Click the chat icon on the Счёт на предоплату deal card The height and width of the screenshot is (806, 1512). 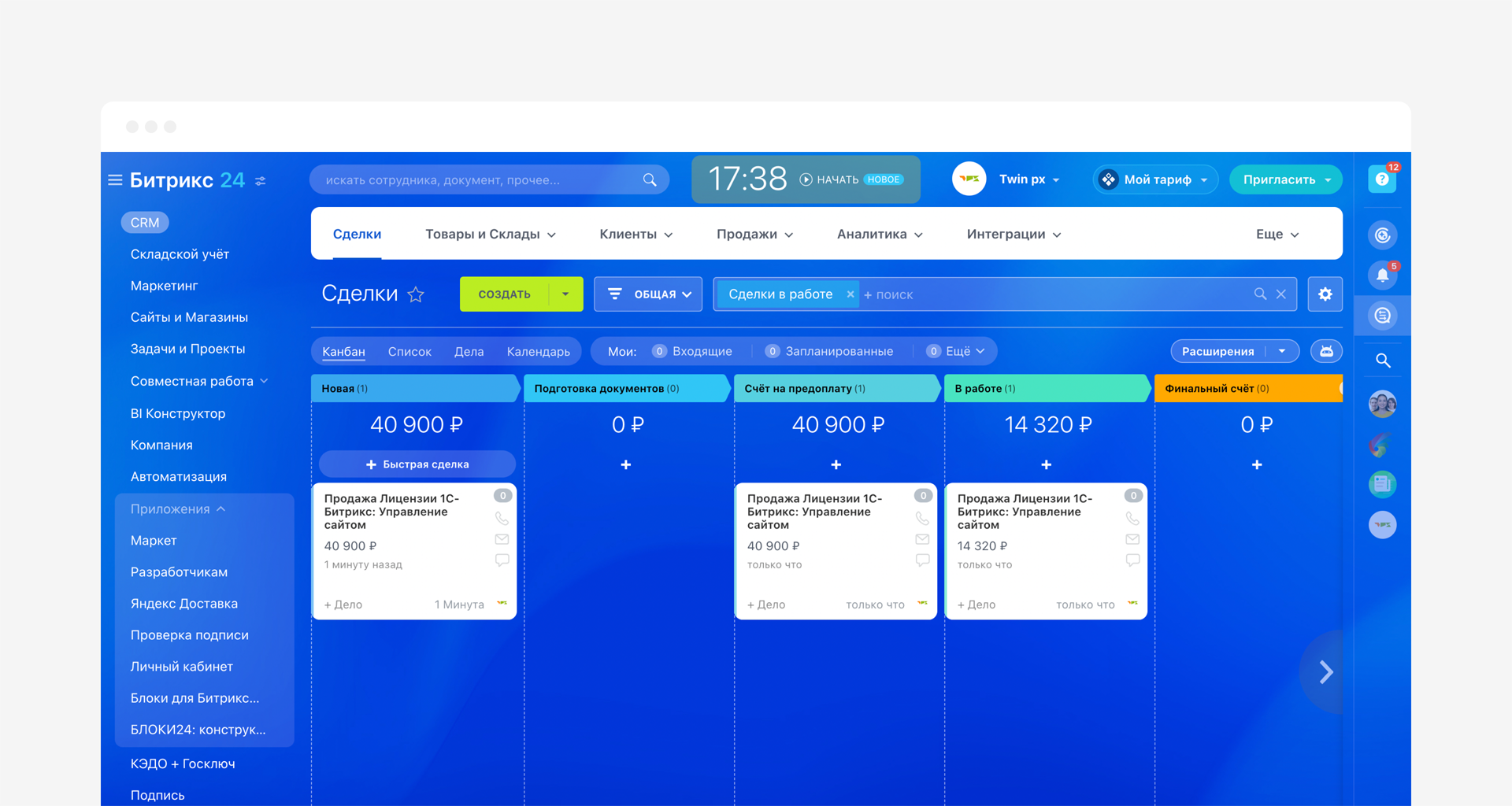click(x=922, y=560)
